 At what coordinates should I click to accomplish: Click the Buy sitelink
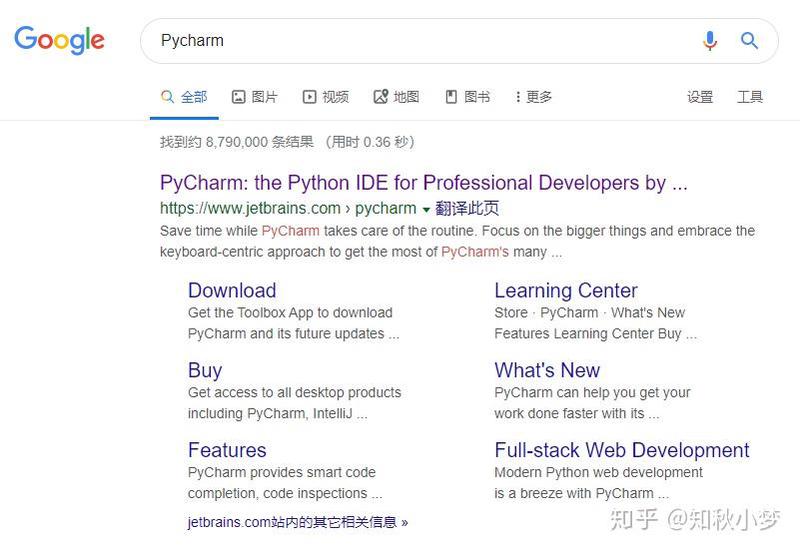pyautogui.click(x=205, y=370)
